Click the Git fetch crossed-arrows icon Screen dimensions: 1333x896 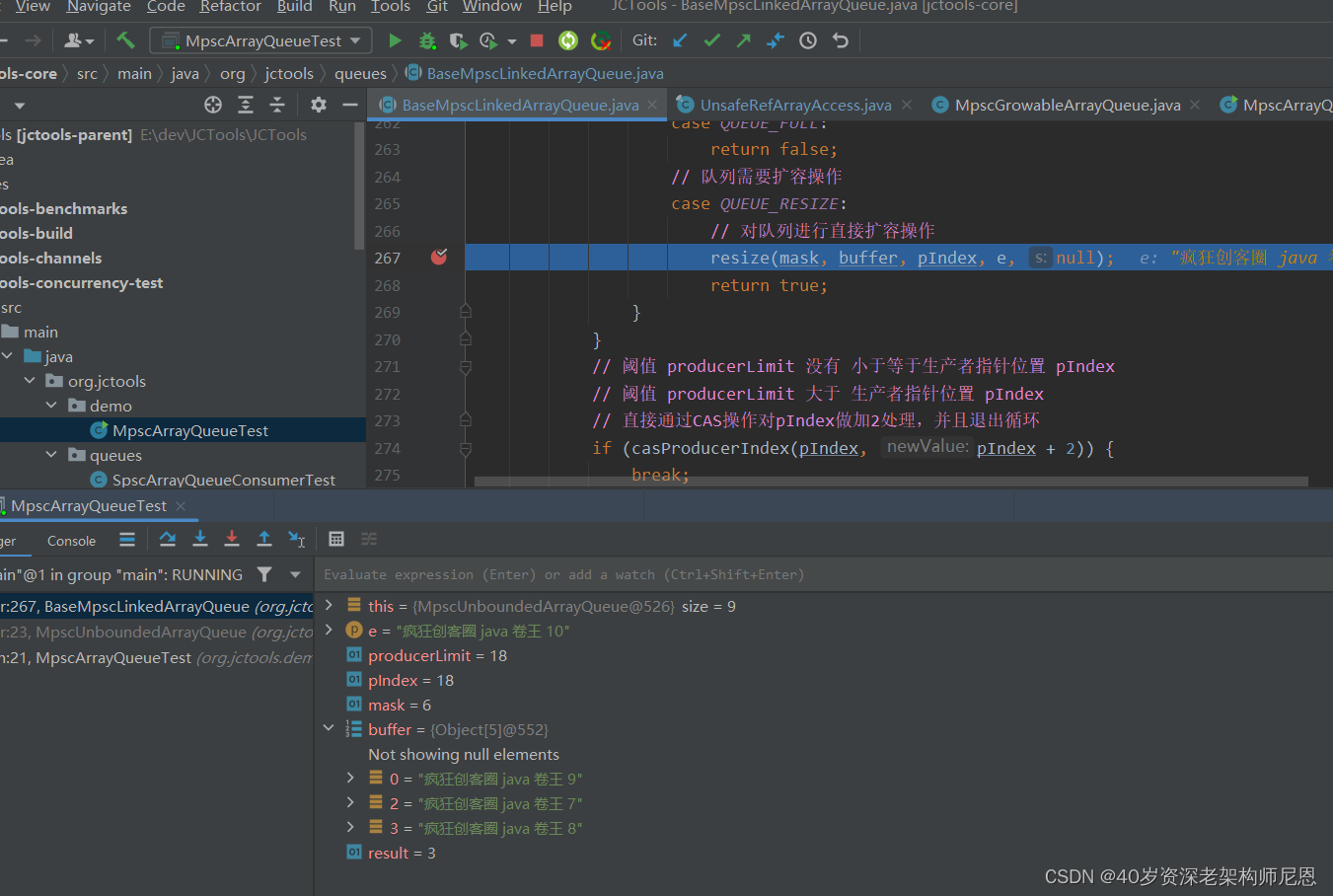pyautogui.click(x=776, y=40)
